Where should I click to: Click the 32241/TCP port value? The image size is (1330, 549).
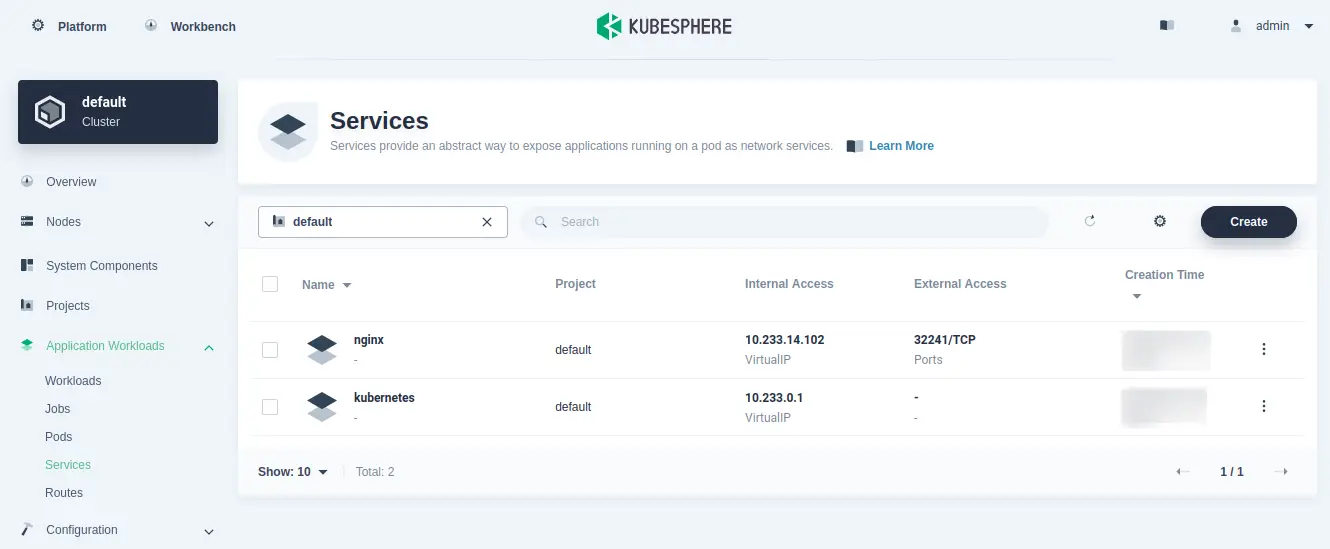(945, 340)
